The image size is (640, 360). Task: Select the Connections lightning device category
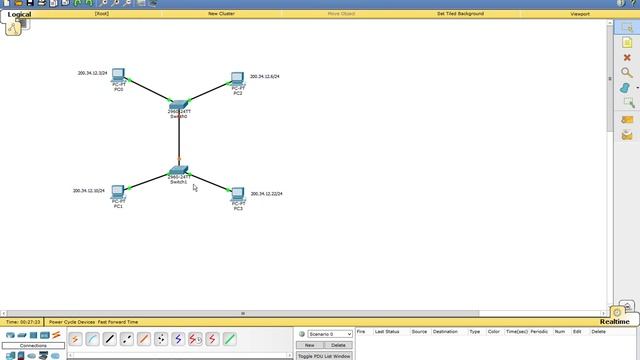click(56, 335)
